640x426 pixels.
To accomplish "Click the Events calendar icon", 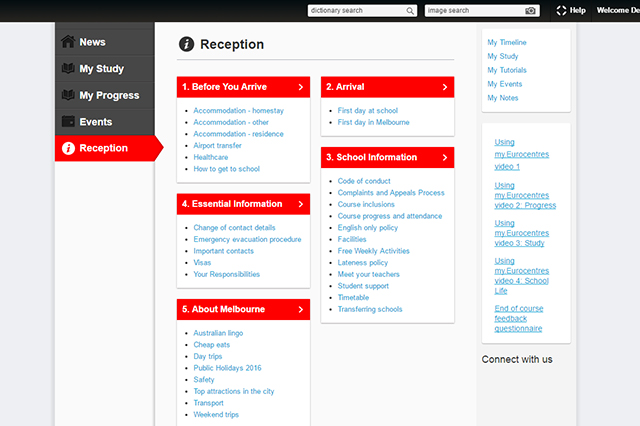I will point(68,121).
